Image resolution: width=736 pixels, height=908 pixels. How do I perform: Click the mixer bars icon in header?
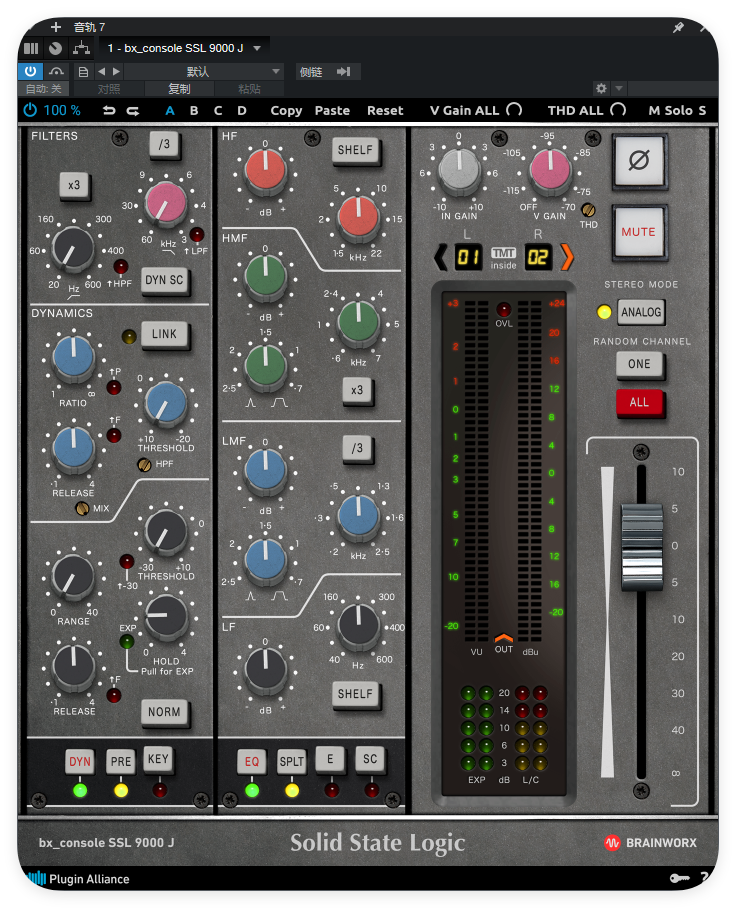[x=31, y=48]
